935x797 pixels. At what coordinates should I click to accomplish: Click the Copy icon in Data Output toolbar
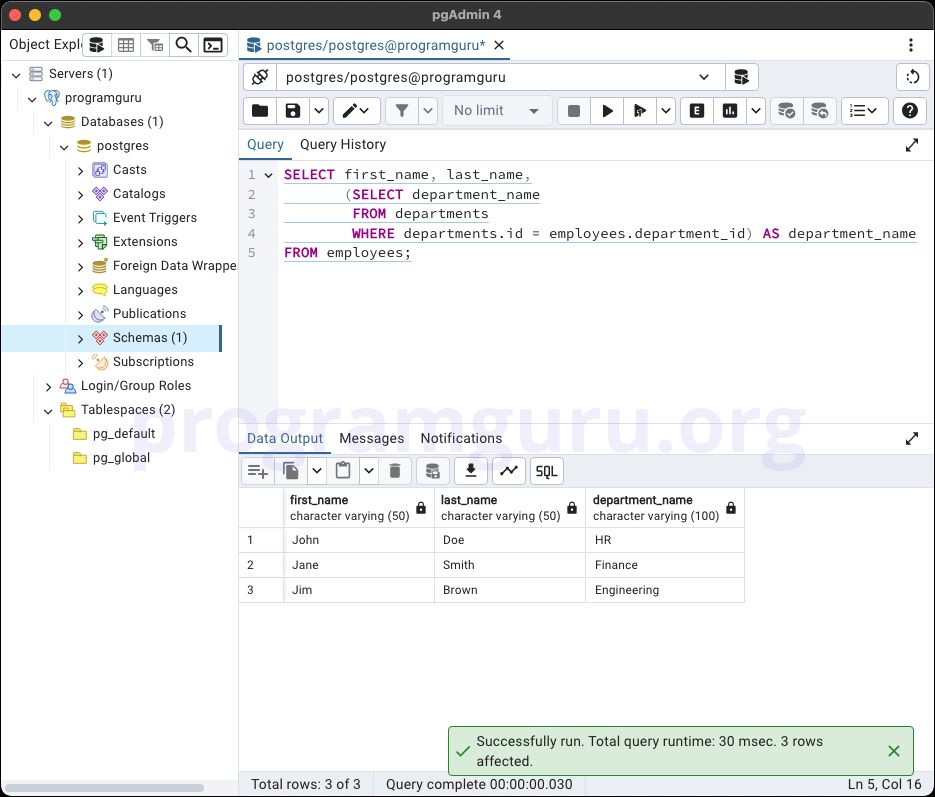(x=291, y=471)
